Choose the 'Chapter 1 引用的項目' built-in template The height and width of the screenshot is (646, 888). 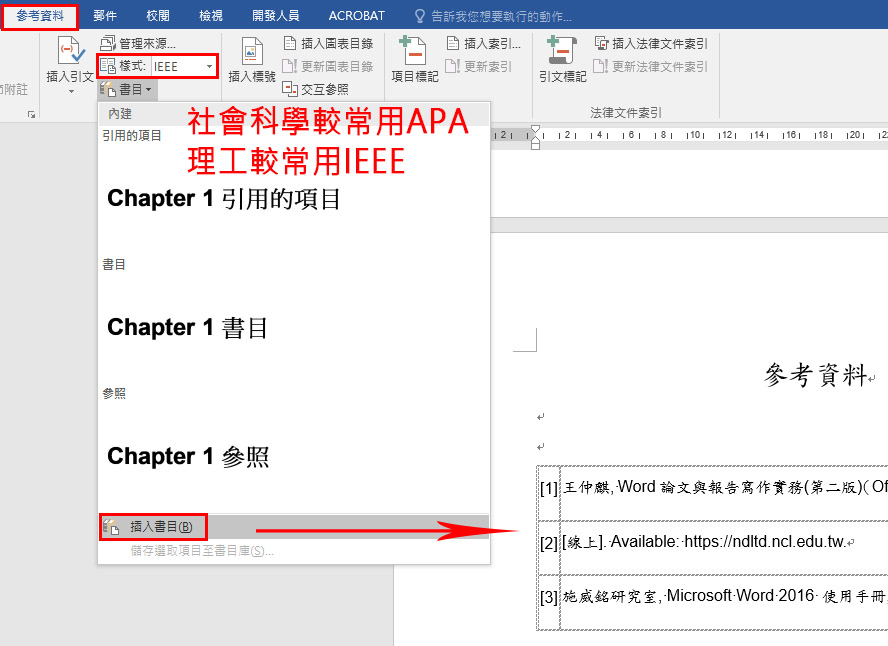click(x=224, y=199)
